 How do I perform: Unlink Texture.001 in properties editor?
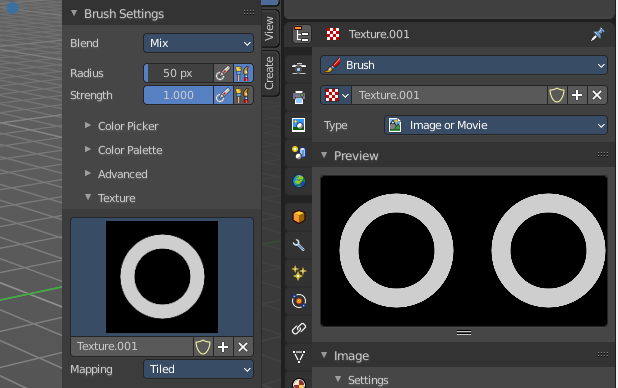tap(597, 95)
